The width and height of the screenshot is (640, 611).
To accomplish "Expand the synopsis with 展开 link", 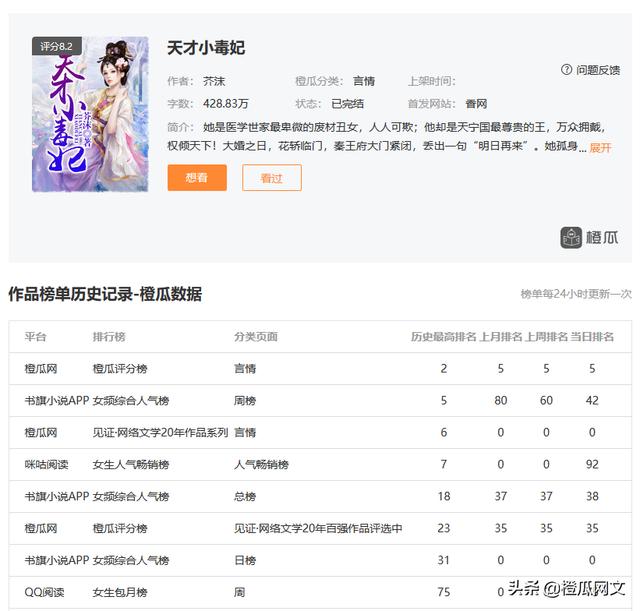I will click(x=600, y=147).
